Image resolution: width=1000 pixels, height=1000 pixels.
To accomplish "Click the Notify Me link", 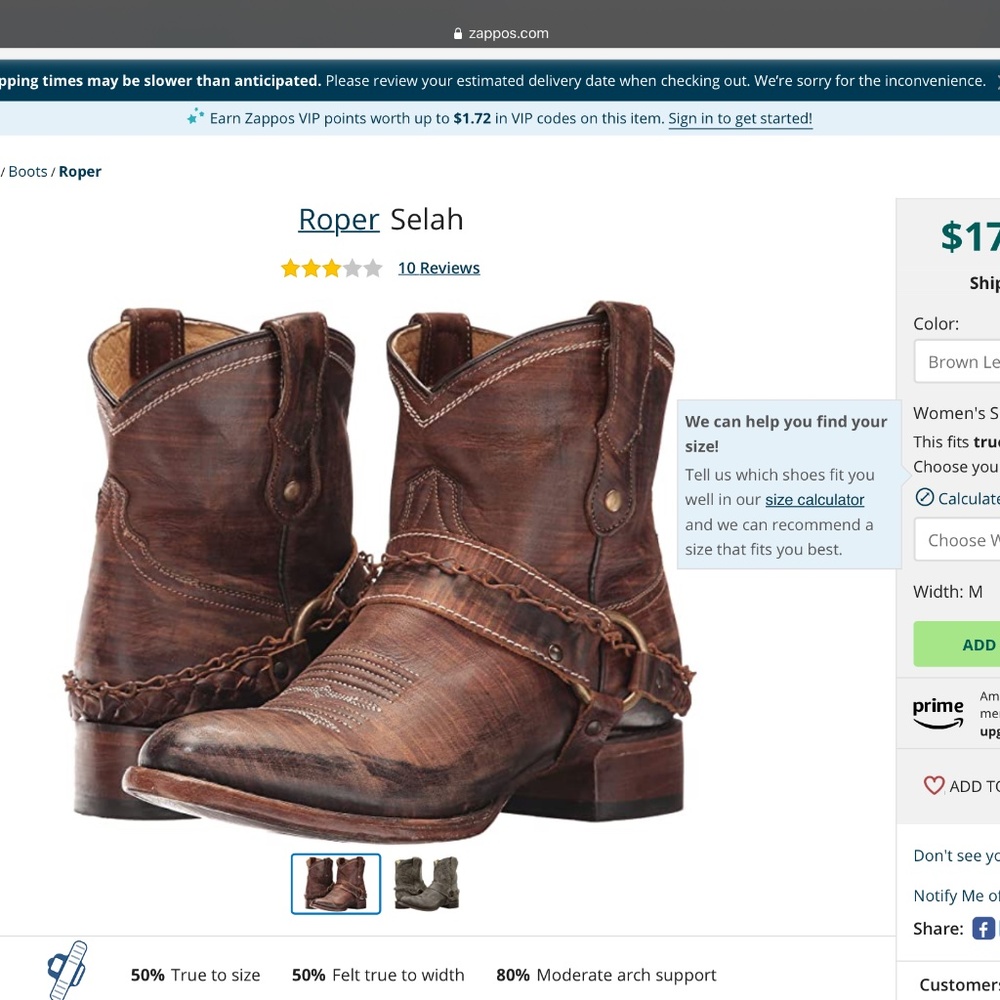I will (956, 895).
